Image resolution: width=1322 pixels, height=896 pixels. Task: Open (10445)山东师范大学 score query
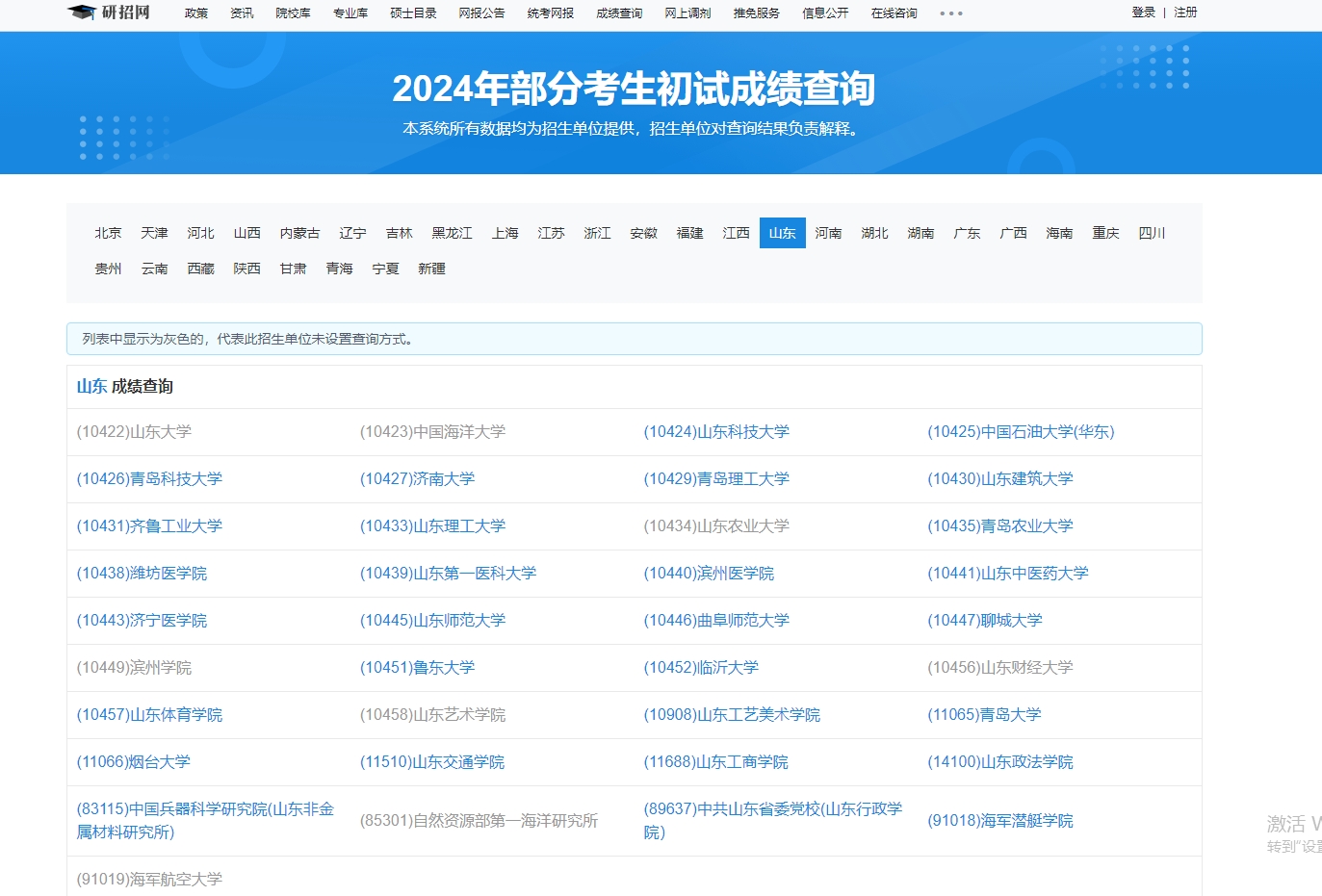[x=432, y=621]
